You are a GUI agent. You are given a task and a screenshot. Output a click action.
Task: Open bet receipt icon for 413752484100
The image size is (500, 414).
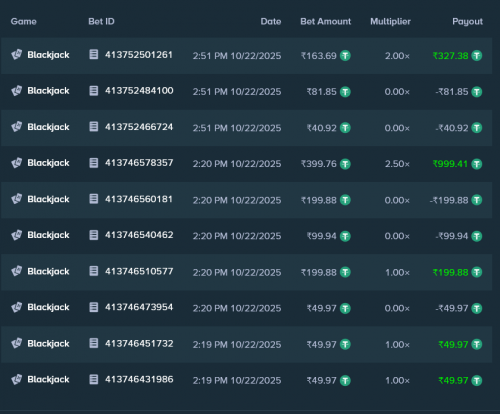pos(94,91)
